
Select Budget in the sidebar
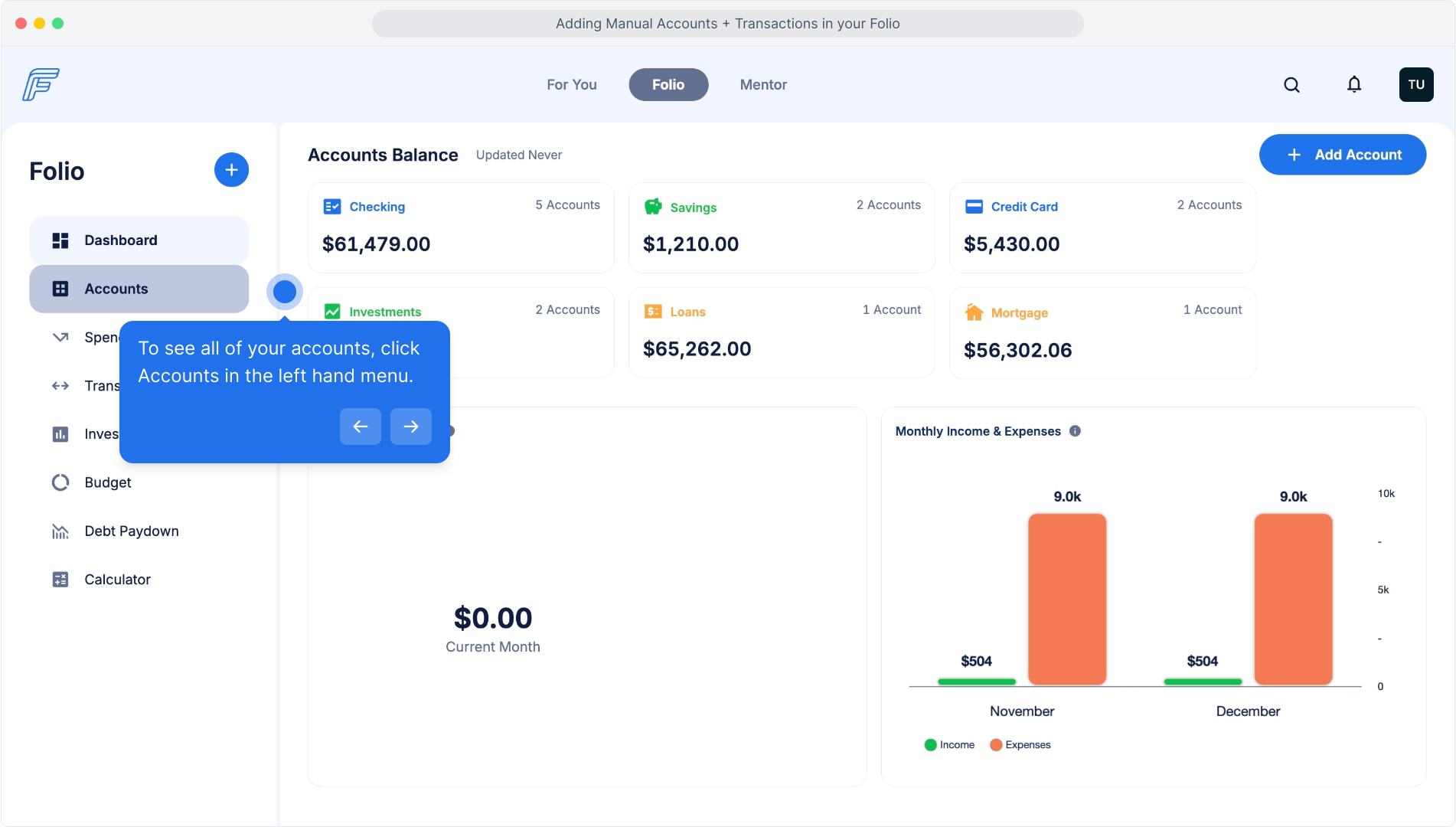click(107, 482)
